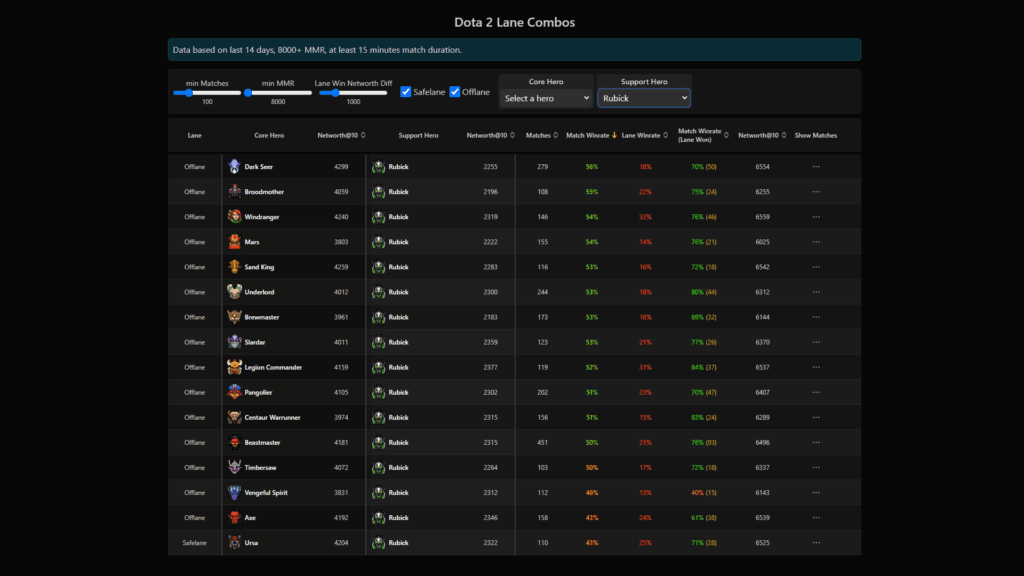Sort table by Match Winrate column
The height and width of the screenshot is (576, 1024).
pyautogui.click(x=591, y=135)
